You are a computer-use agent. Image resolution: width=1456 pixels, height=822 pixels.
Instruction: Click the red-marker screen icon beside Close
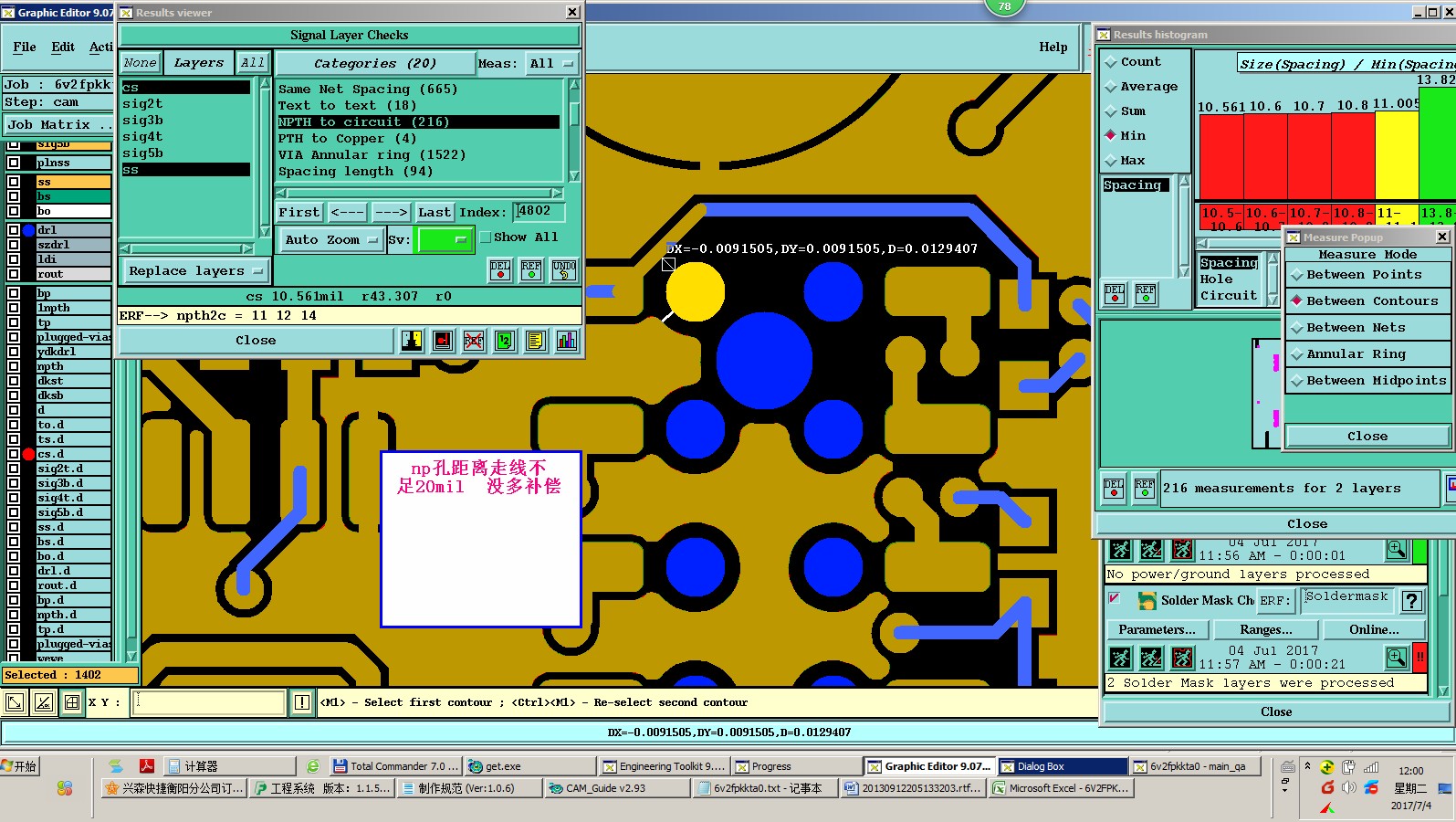pyautogui.click(x=443, y=341)
